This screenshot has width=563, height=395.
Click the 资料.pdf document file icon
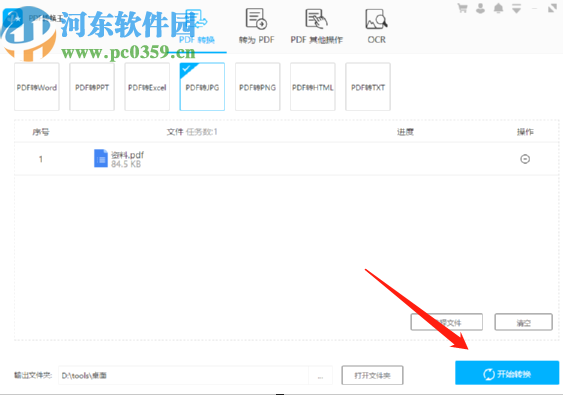pyautogui.click(x=101, y=158)
